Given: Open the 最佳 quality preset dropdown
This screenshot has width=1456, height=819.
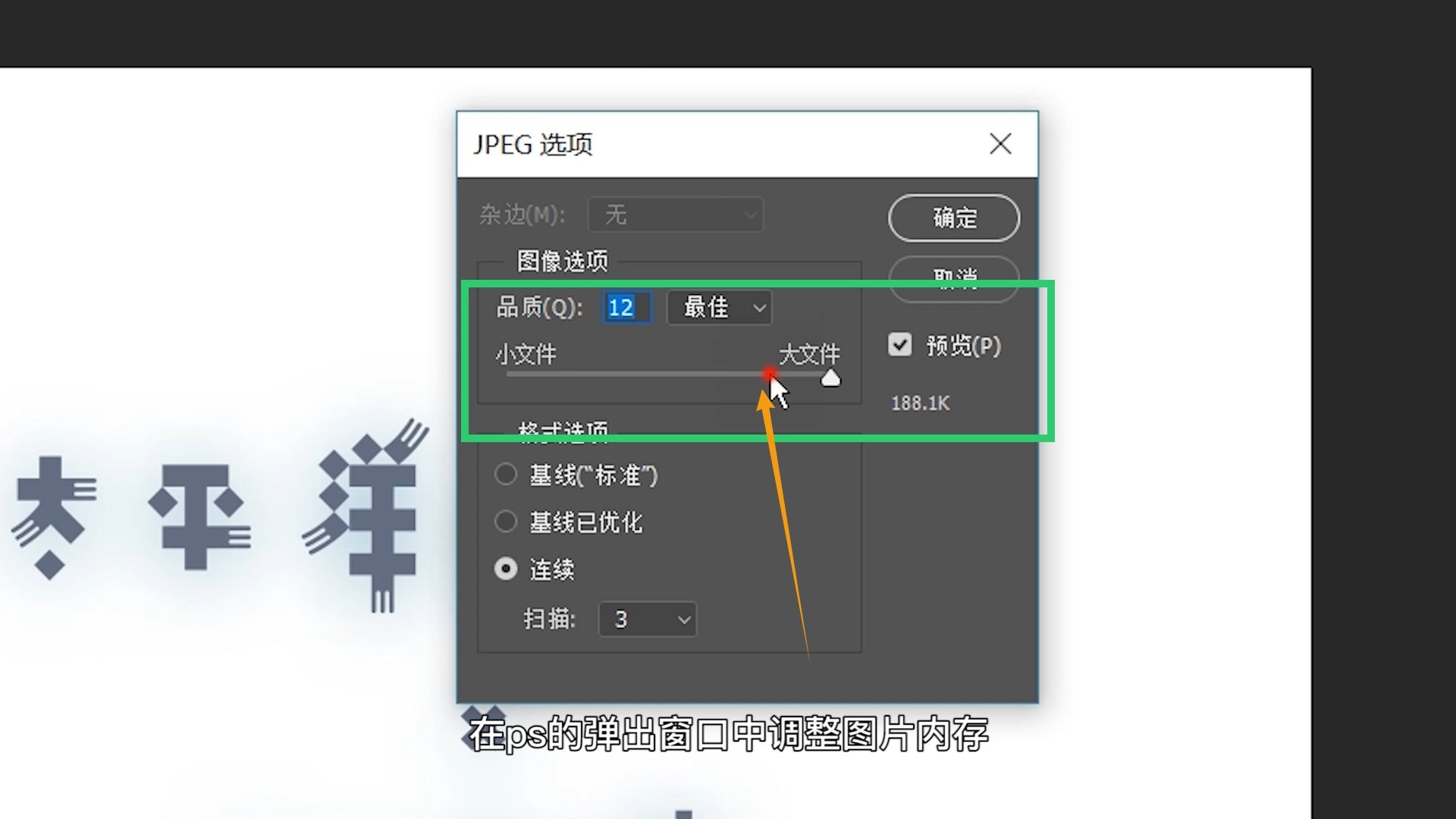Looking at the screenshot, I should tap(718, 307).
